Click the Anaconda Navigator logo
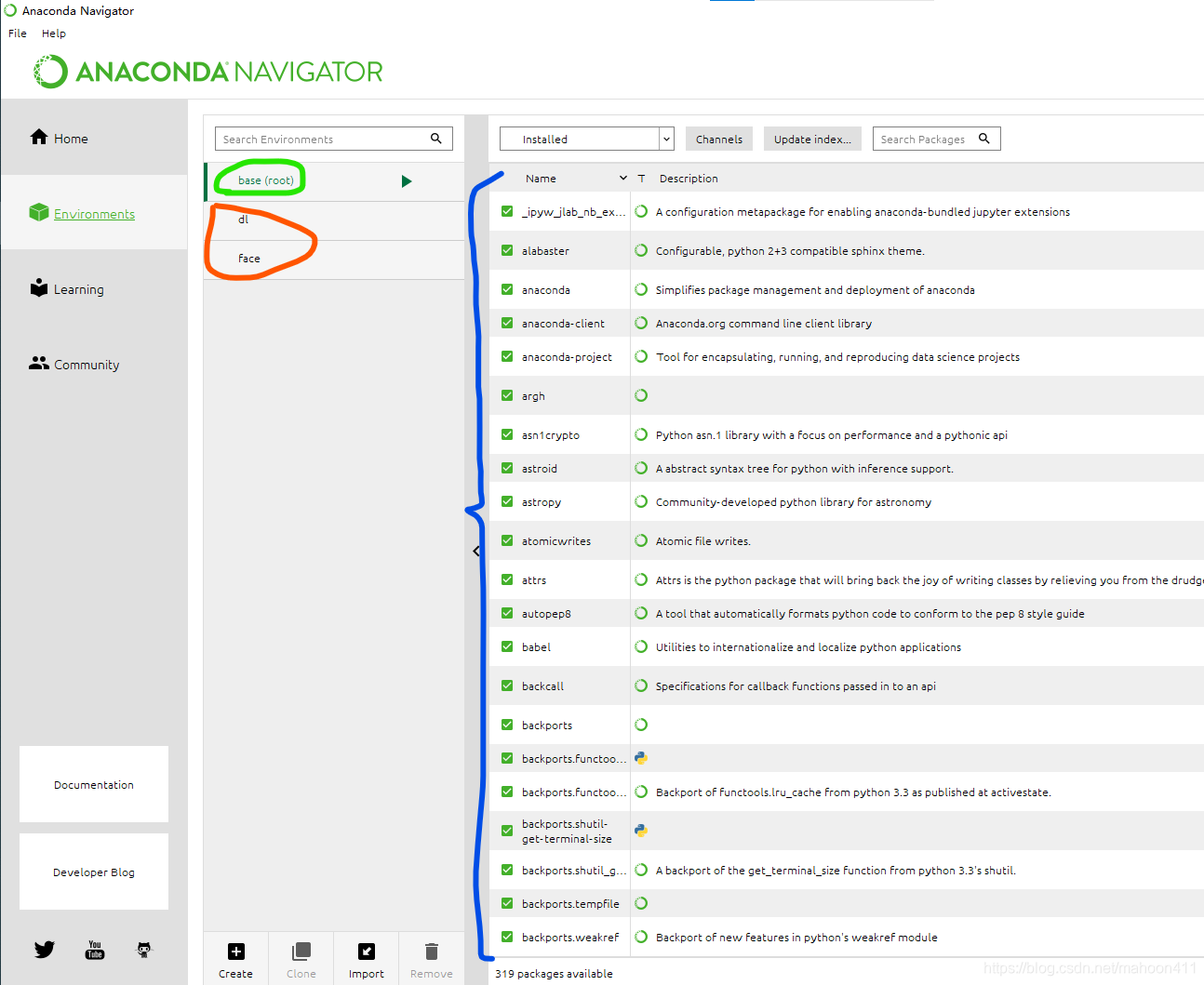 pyautogui.click(x=208, y=72)
